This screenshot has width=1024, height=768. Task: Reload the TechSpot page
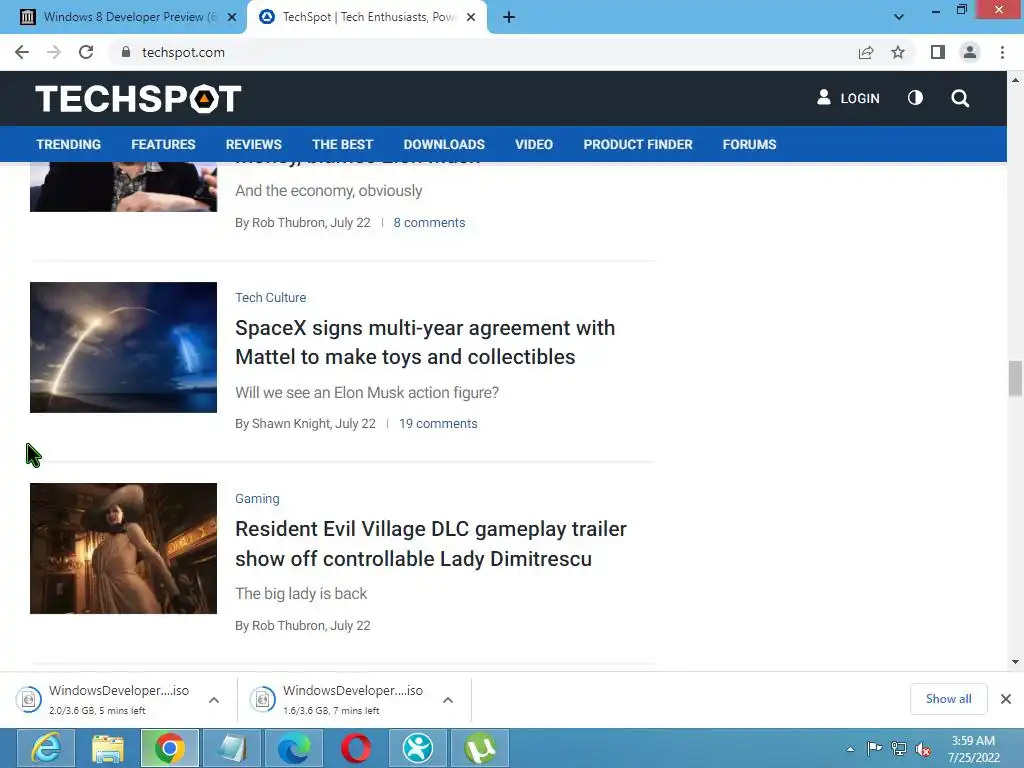point(86,52)
